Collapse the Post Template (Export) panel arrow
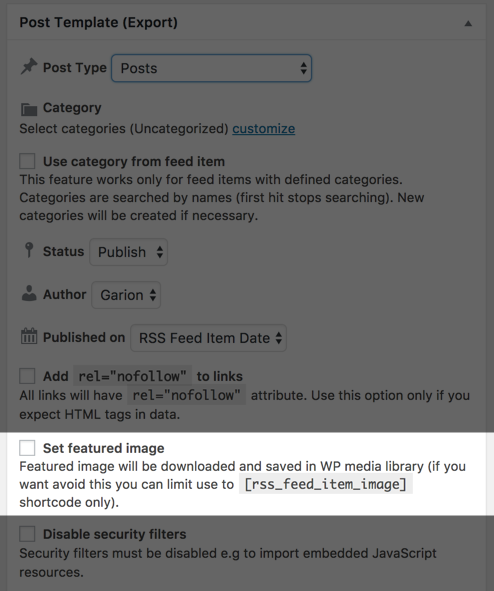The width and height of the screenshot is (494, 591). (x=468, y=23)
